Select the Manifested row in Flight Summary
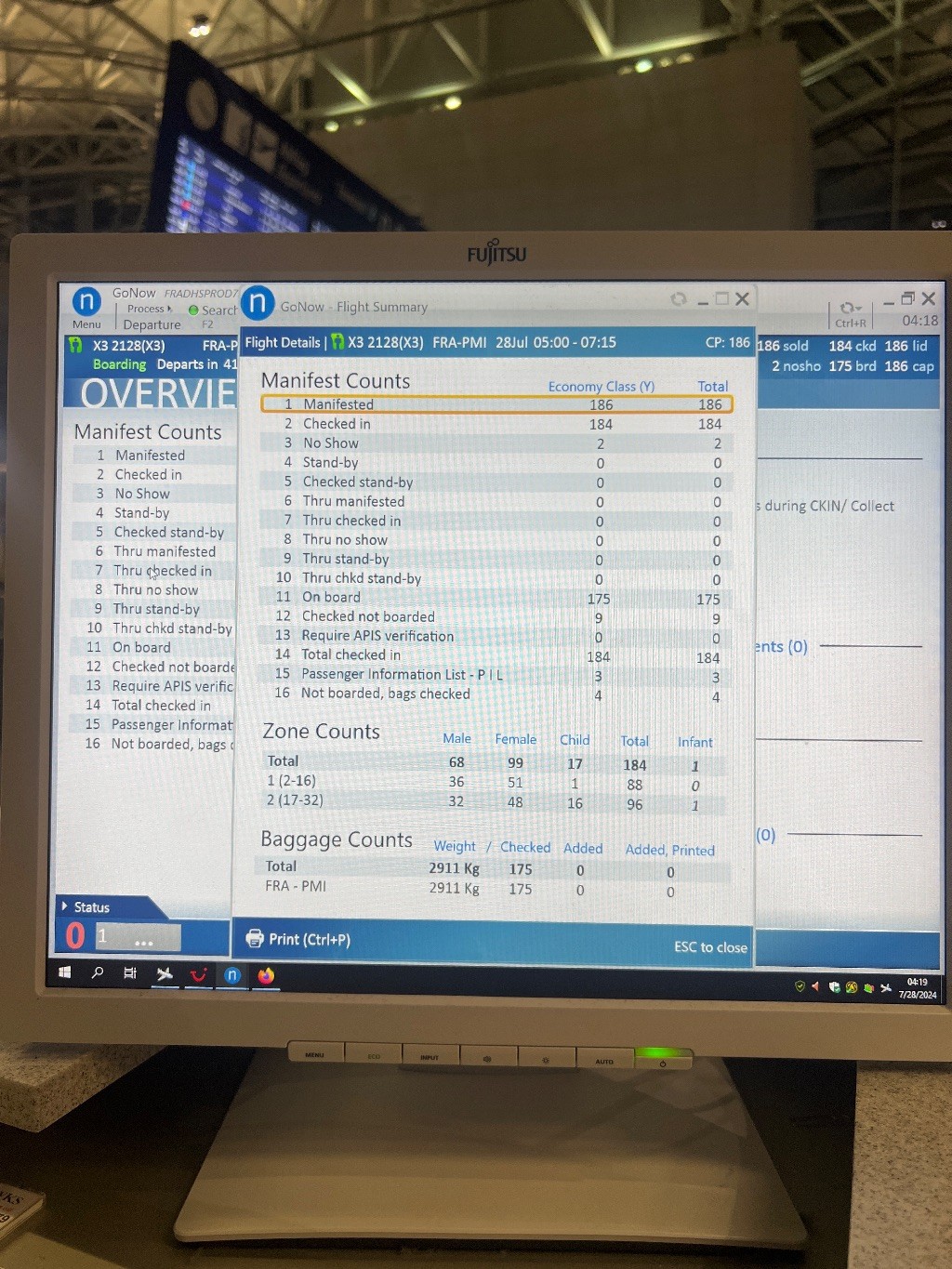 pos(496,404)
